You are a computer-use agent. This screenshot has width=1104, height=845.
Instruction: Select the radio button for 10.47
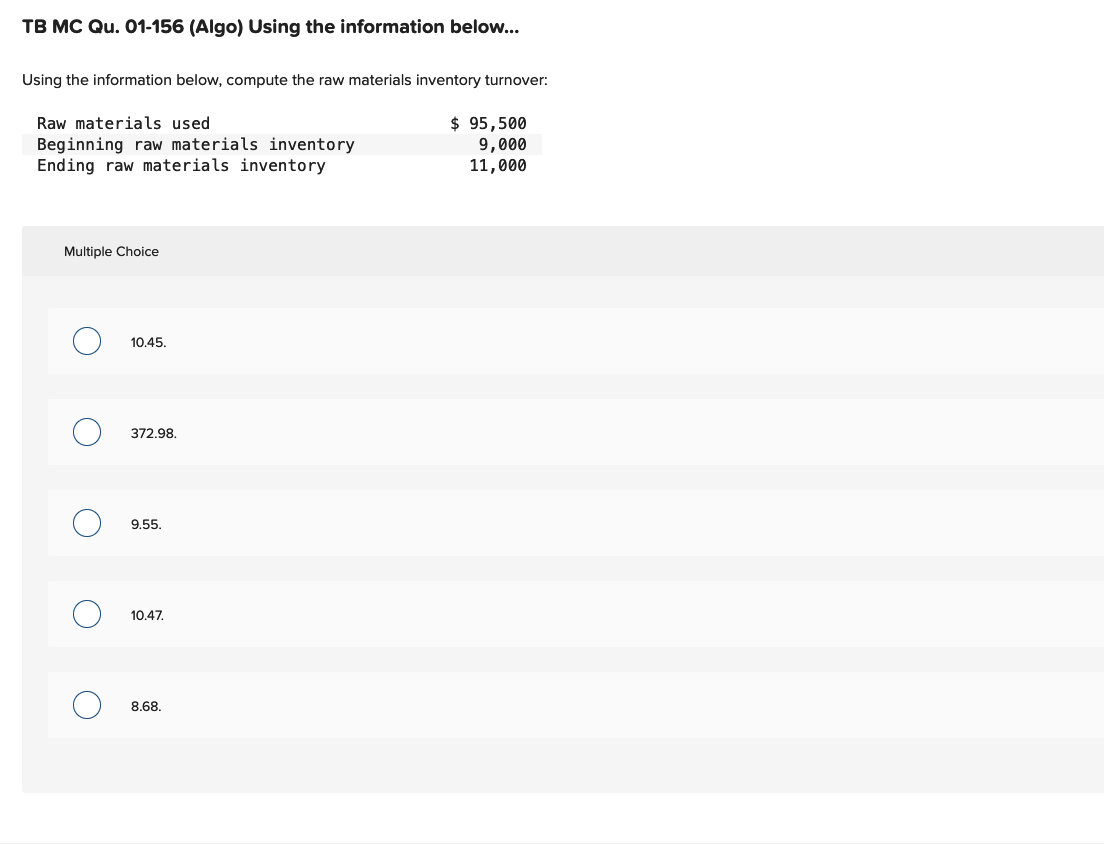[x=86, y=614]
